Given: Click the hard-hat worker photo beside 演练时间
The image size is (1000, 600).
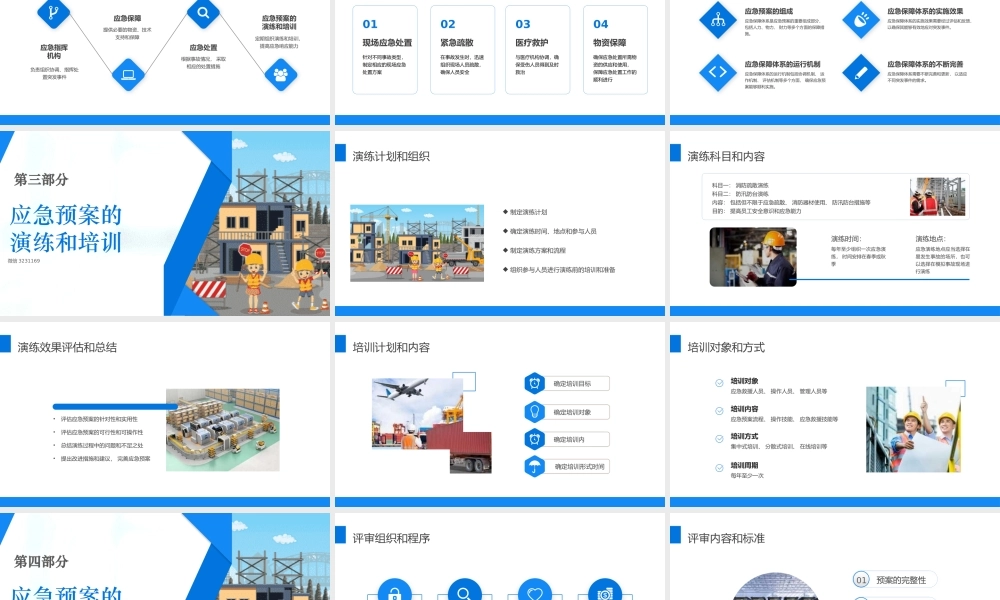Looking at the screenshot, I should pyautogui.click(x=753, y=256).
